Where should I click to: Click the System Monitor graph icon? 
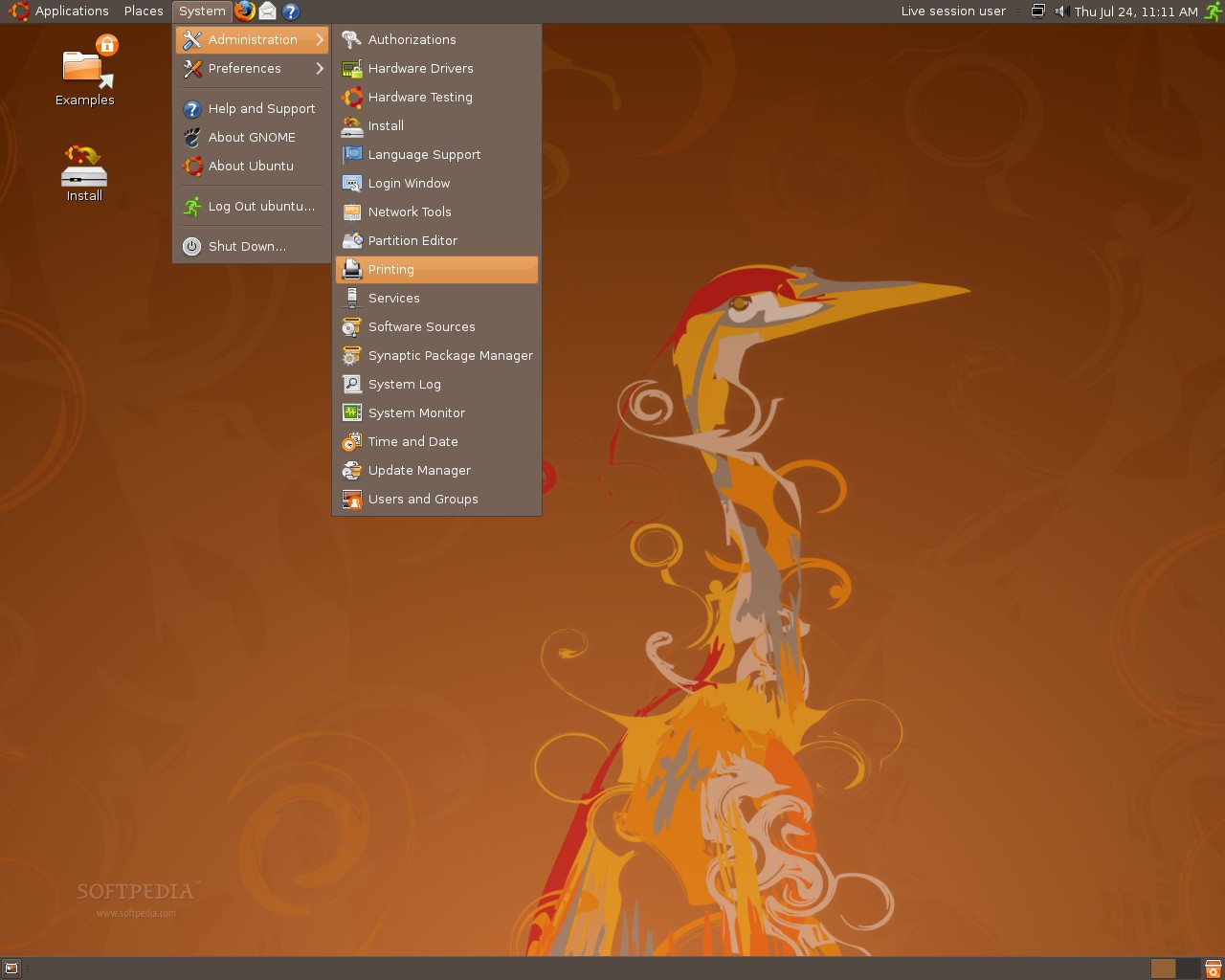pos(351,412)
